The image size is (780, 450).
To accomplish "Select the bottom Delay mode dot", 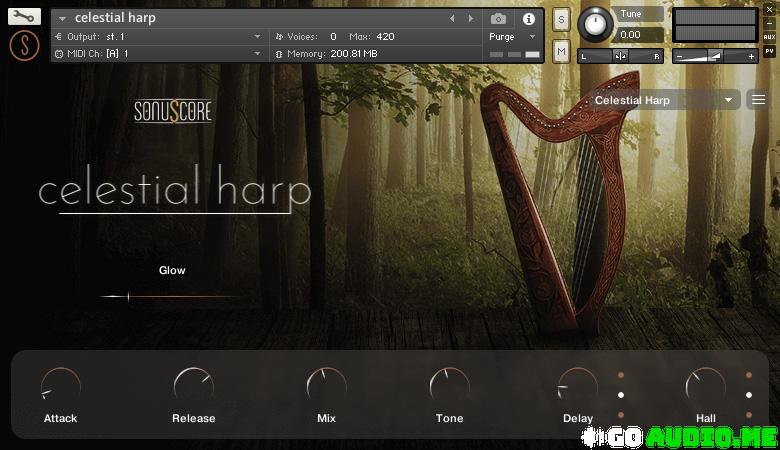I will [621, 415].
